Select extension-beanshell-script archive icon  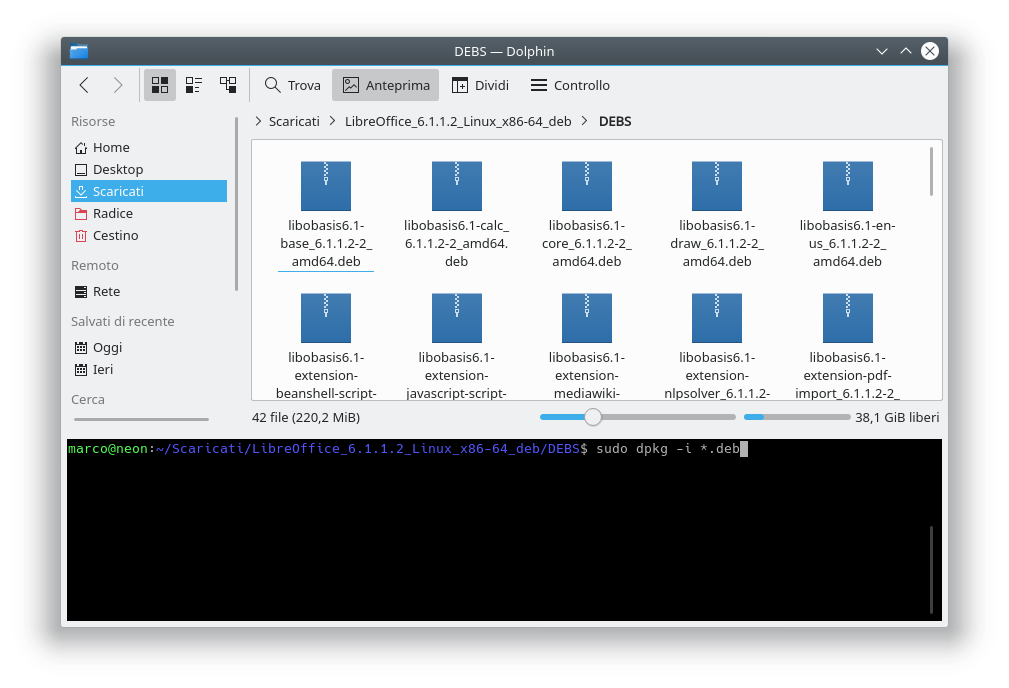[x=326, y=318]
